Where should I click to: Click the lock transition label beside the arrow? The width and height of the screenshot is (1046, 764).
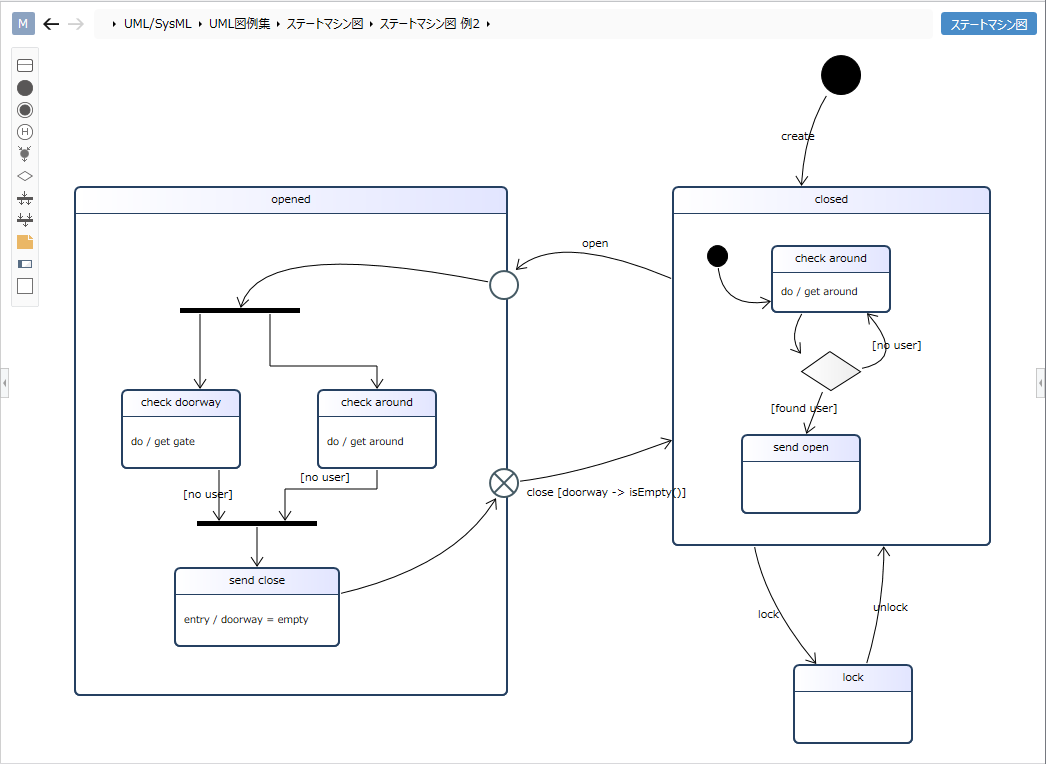[768, 614]
